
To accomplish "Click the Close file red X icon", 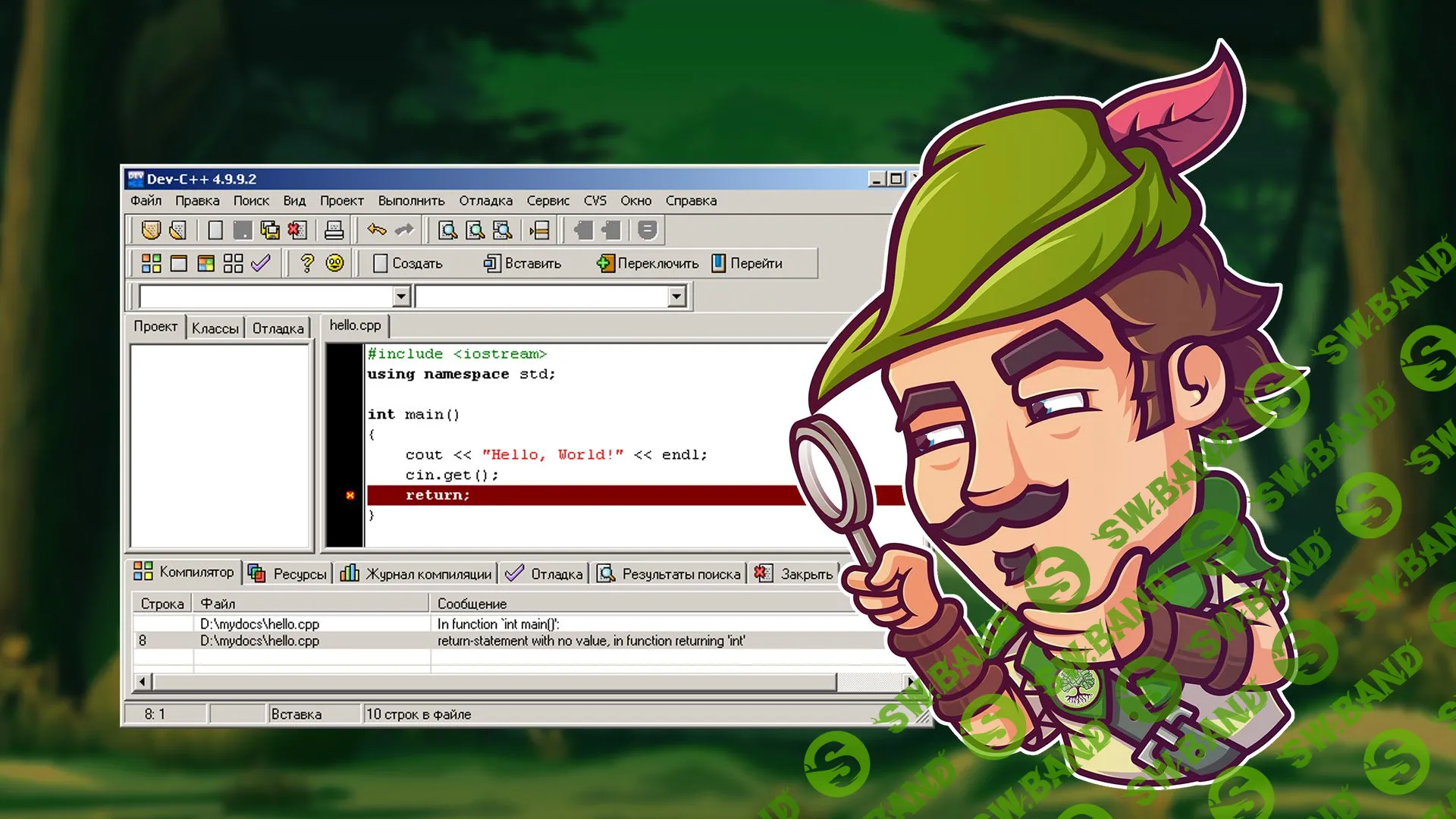I will 297,230.
